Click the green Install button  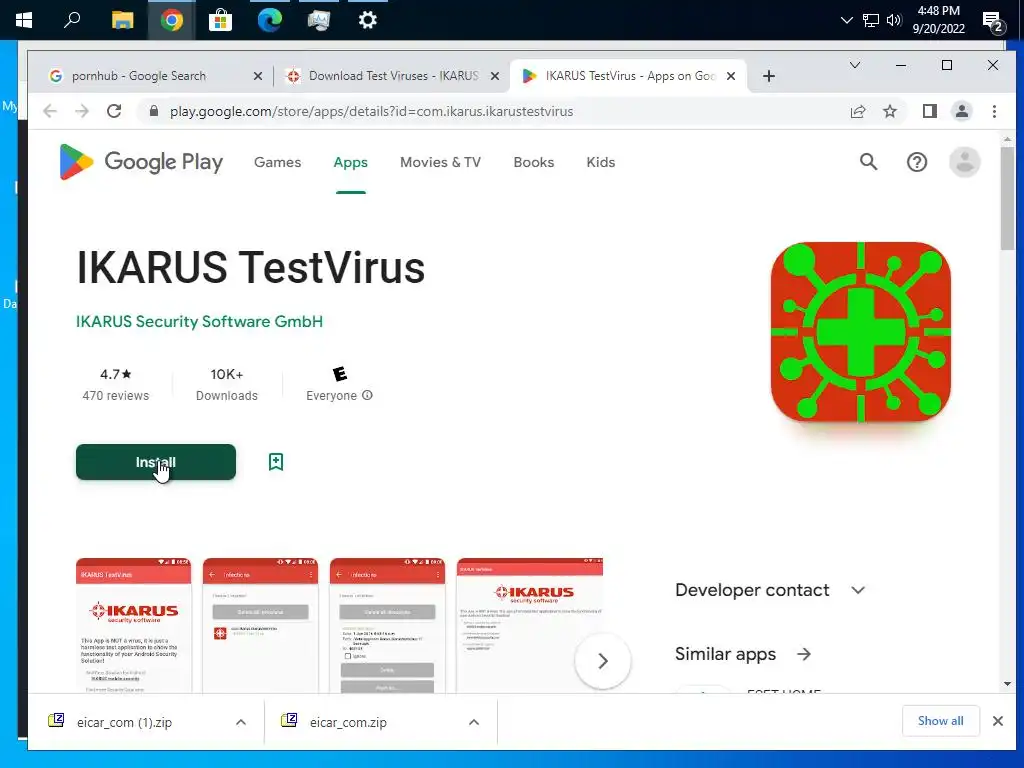tap(155, 462)
